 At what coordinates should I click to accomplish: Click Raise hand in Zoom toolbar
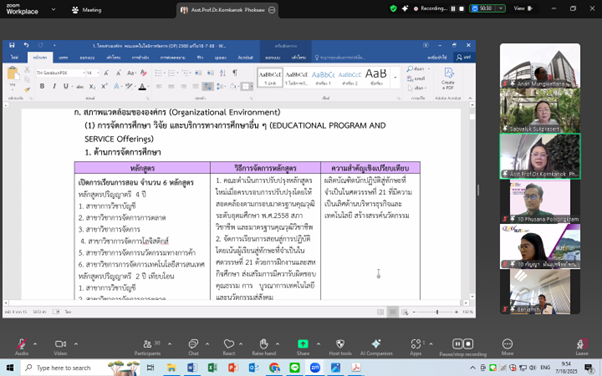(x=264, y=347)
